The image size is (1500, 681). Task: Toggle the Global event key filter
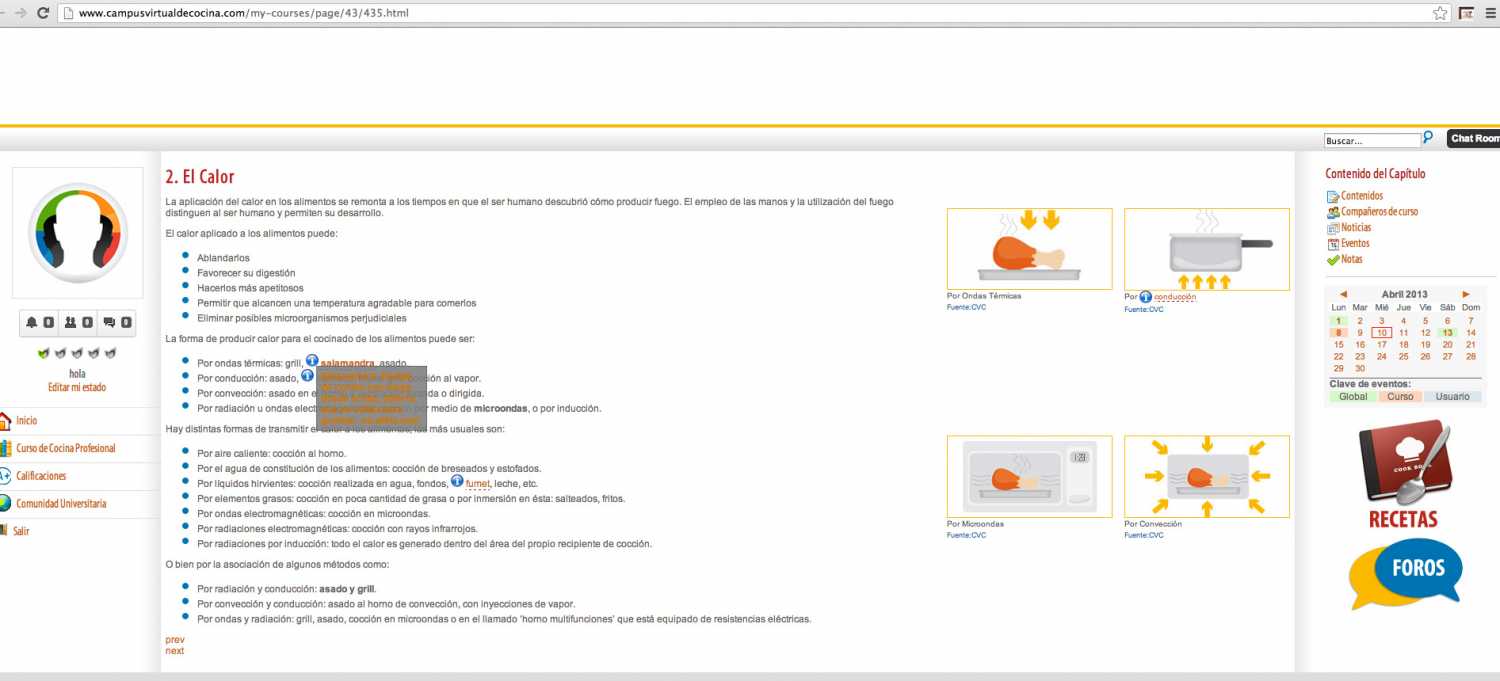click(1353, 397)
